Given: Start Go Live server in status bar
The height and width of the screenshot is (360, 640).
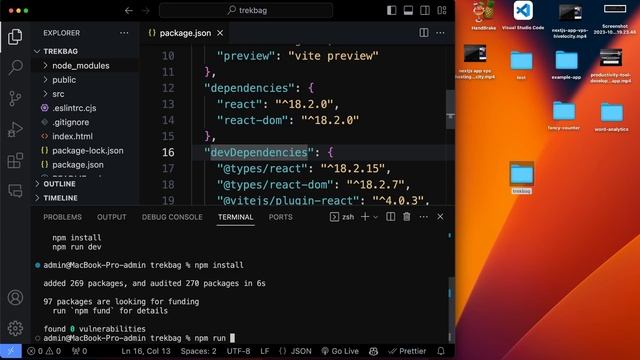Looking at the screenshot, I should coord(340,351).
